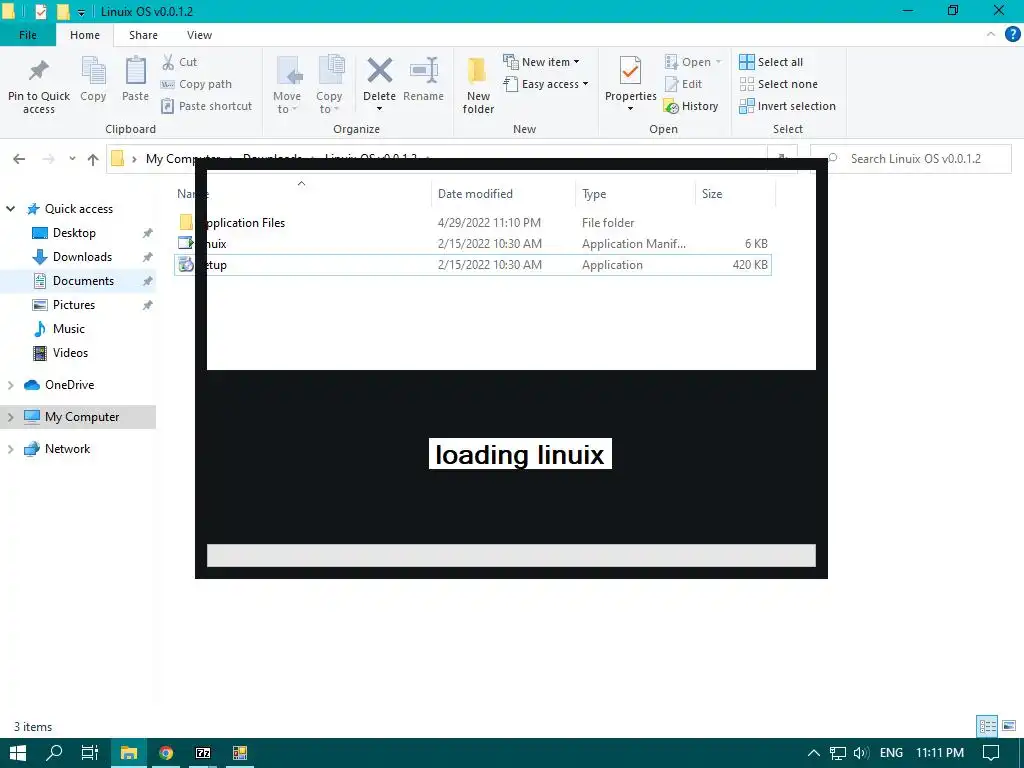This screenshot has height=768, width=1024.
Task: Open Windows Start menu
Action: click(x=18, y=753)
